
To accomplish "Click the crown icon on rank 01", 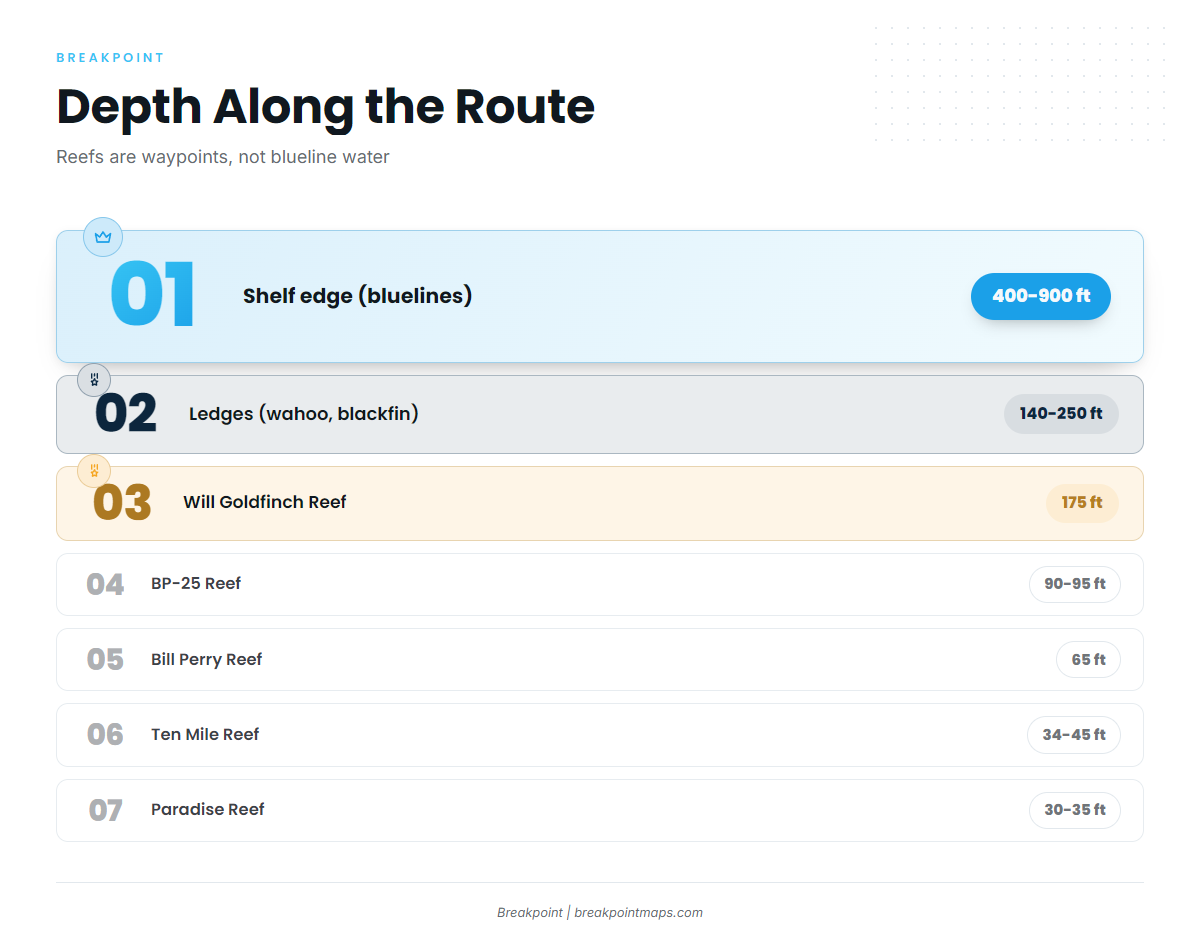I will coord(103,237).
